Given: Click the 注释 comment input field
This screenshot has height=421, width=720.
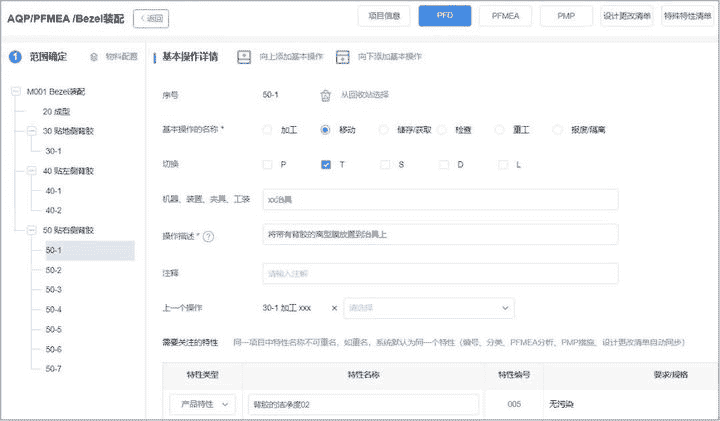Looking at the screenshot, I should (x=440, y=274).
